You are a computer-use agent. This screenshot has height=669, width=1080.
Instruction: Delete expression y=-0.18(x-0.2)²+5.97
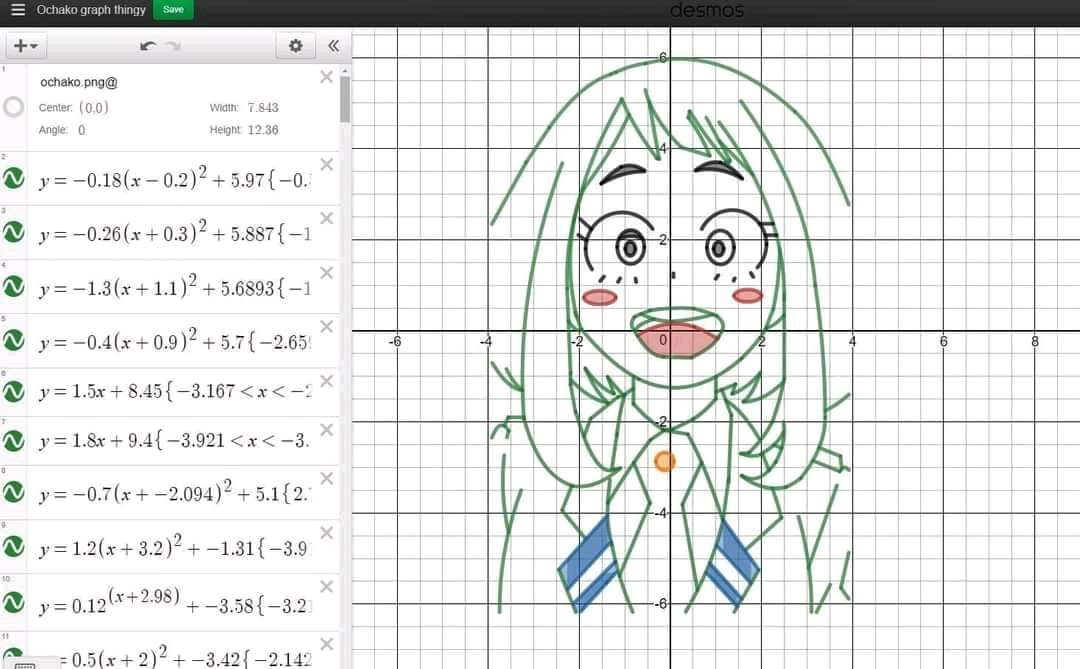[326, 165]
